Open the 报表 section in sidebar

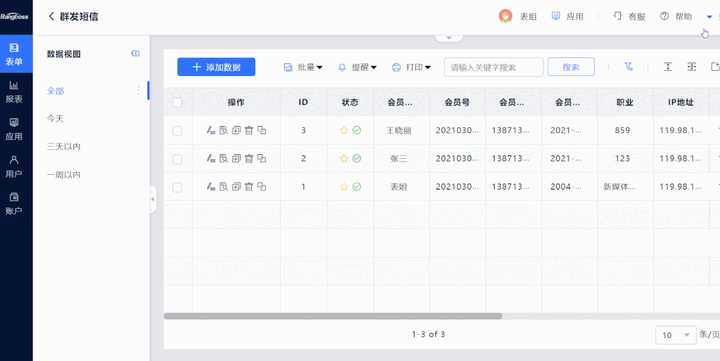[14, 92]
